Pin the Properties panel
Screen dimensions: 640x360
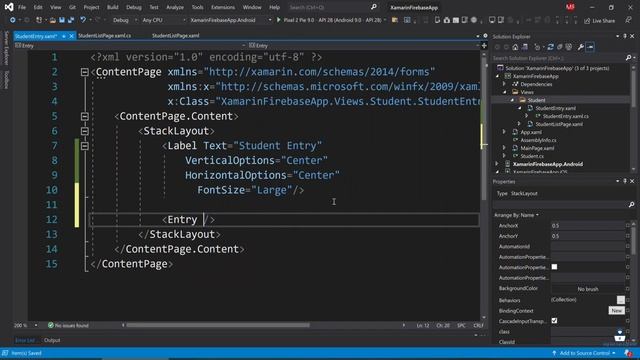625,181
